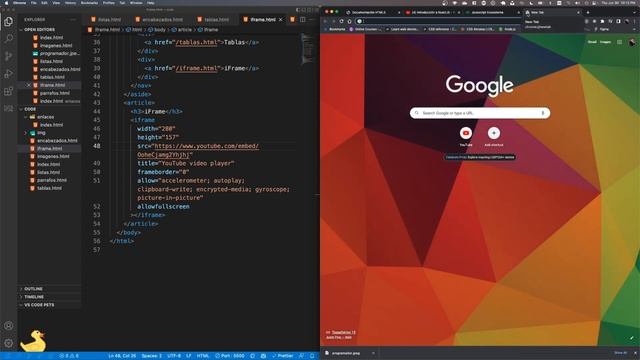
Task: Expand the VS CODE PETS section
Action: point(39,305)
